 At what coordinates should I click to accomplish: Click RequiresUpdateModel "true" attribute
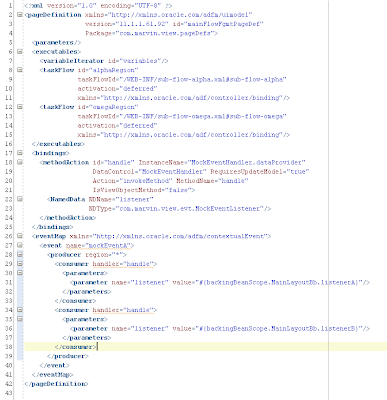tap(260, 172)
